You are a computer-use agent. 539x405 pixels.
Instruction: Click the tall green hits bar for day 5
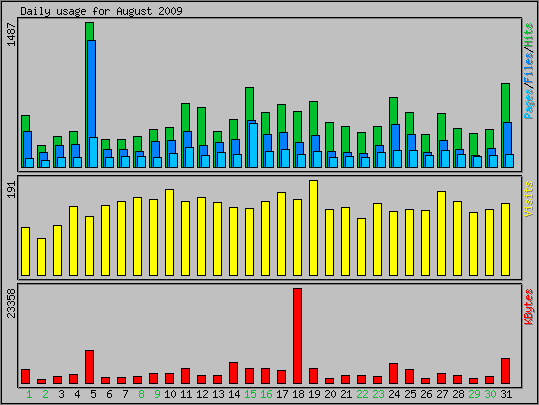point(89,31)
